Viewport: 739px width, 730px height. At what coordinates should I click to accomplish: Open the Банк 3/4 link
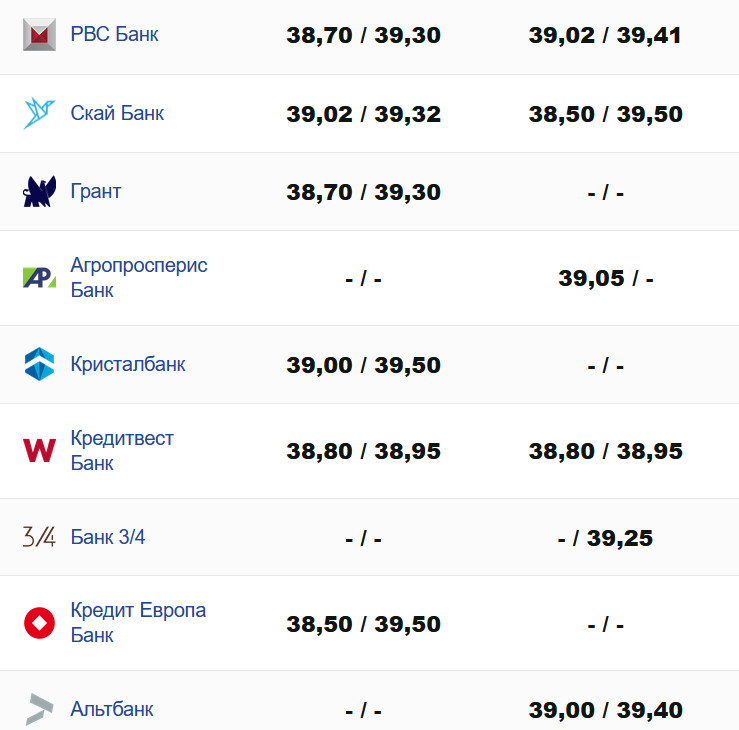pos(108,537)
